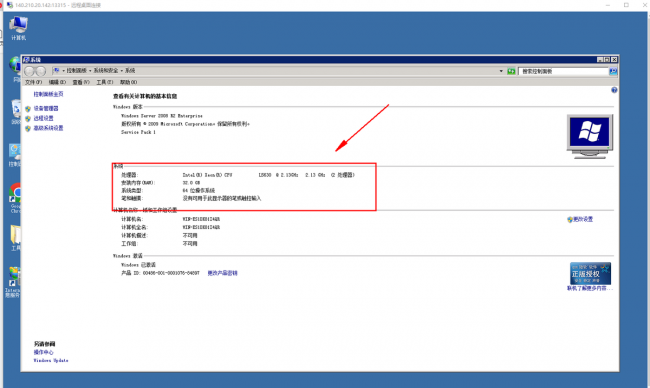Open the Computer desktop icon
650x388 pixels.
pos(18,28)
